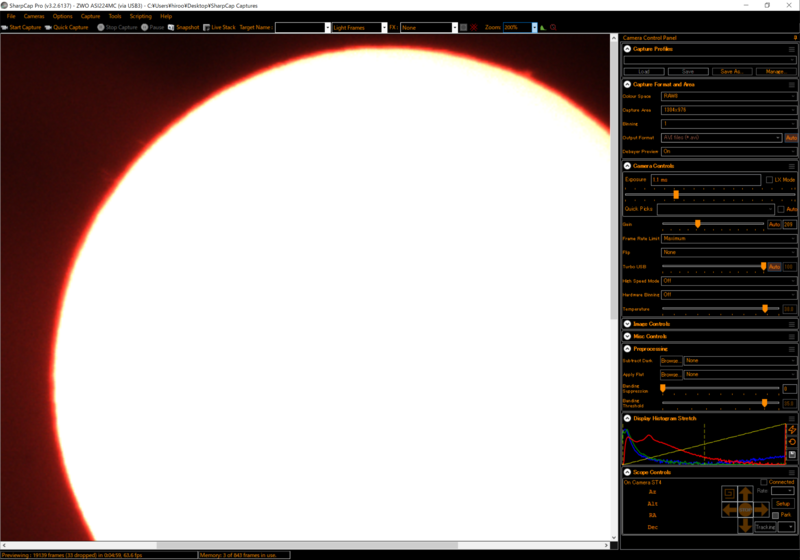Open the Output Format dropdown
This screenshot has width=800, height=560.
(x=721, y=138)
